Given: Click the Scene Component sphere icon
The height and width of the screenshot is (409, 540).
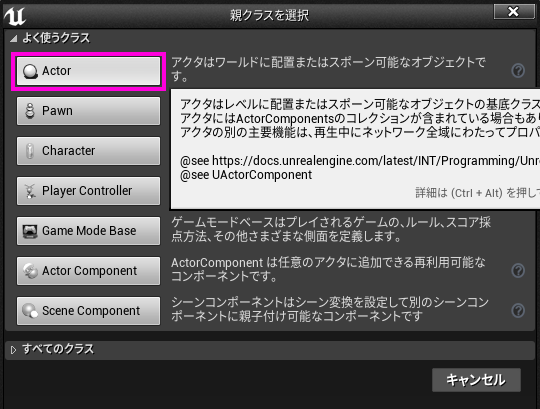Looking at the screenshot, I should click(30, 311).
